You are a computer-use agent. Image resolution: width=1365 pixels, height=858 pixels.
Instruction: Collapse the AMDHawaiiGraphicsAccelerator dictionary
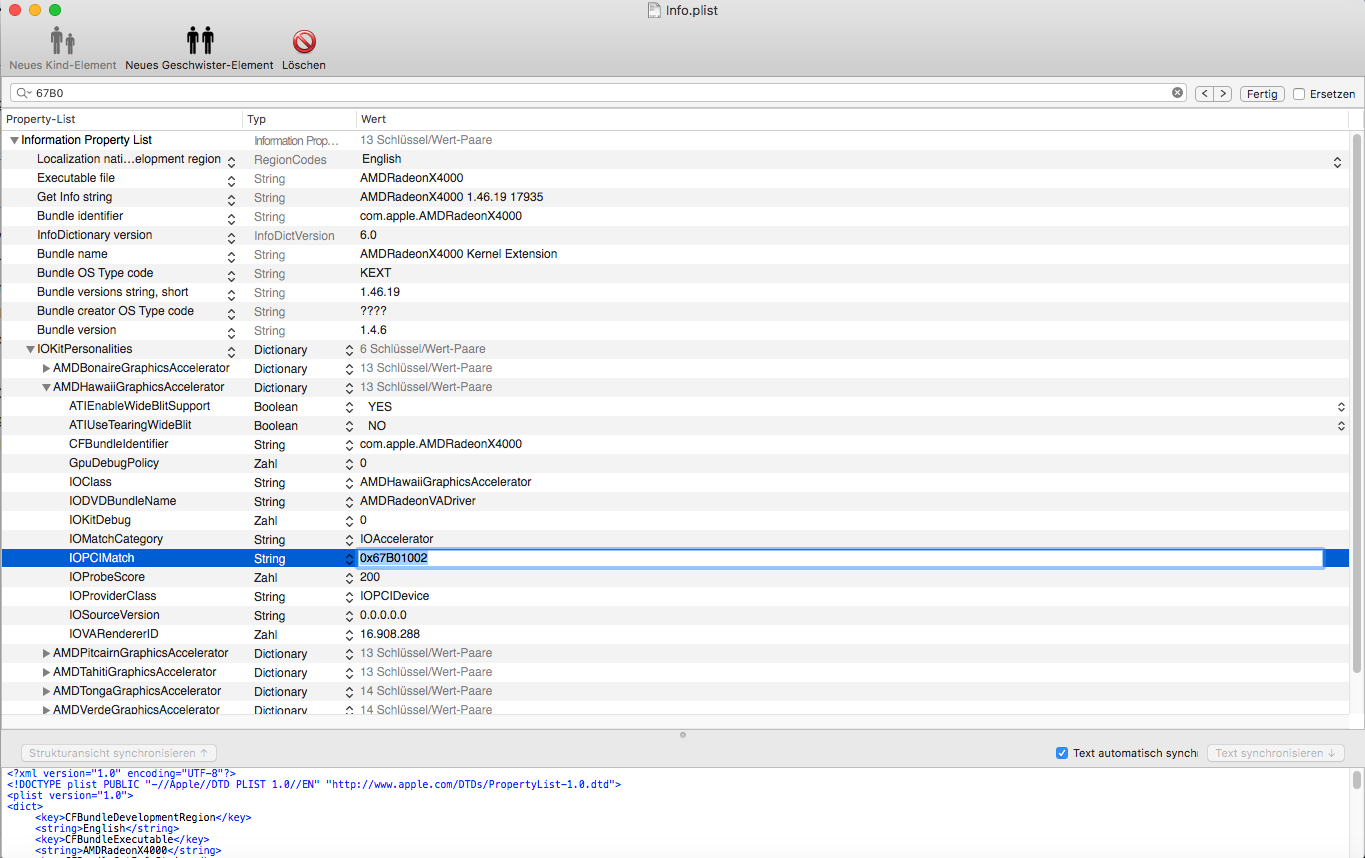47,388
